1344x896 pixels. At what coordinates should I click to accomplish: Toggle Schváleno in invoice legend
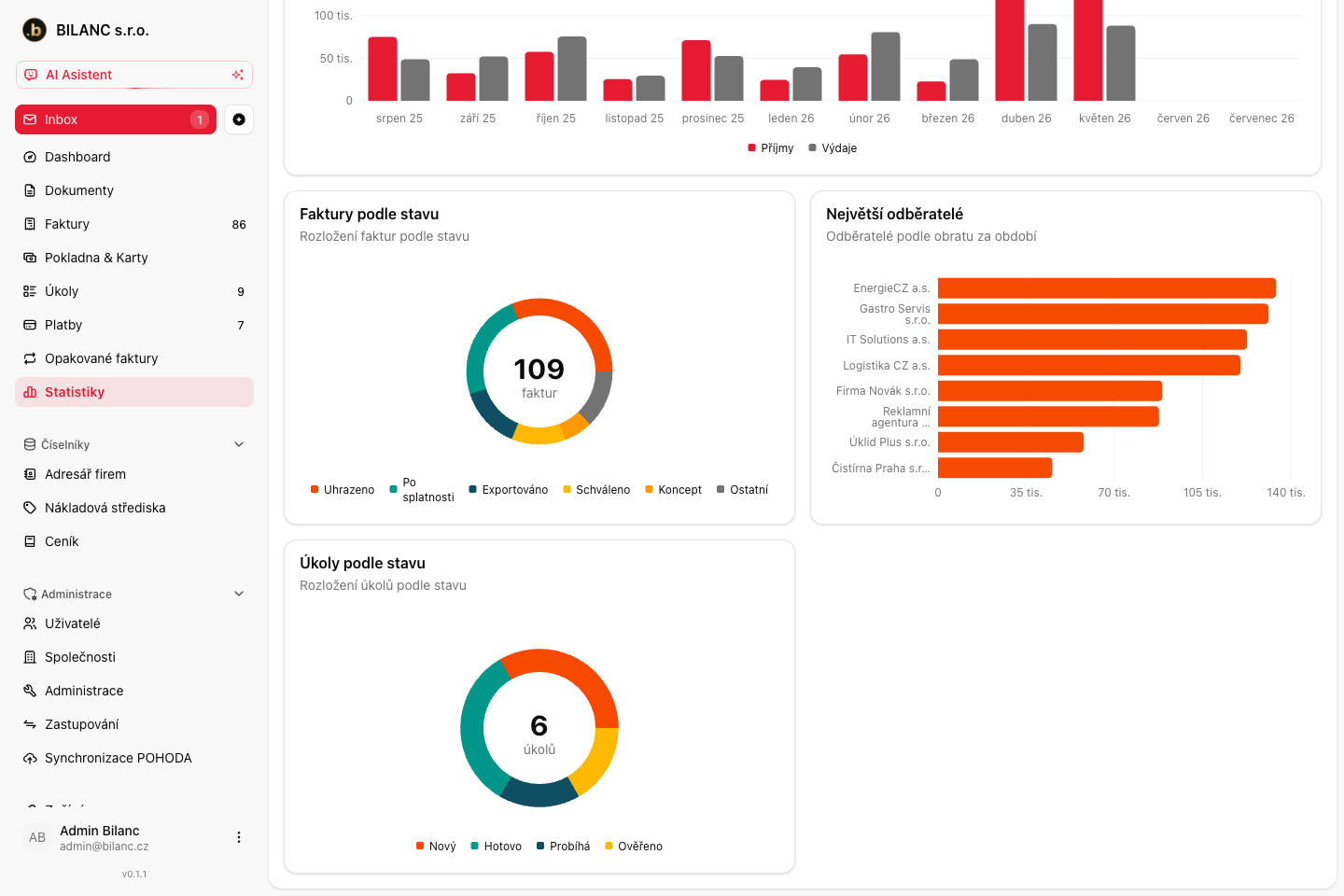tap(596, 489)
